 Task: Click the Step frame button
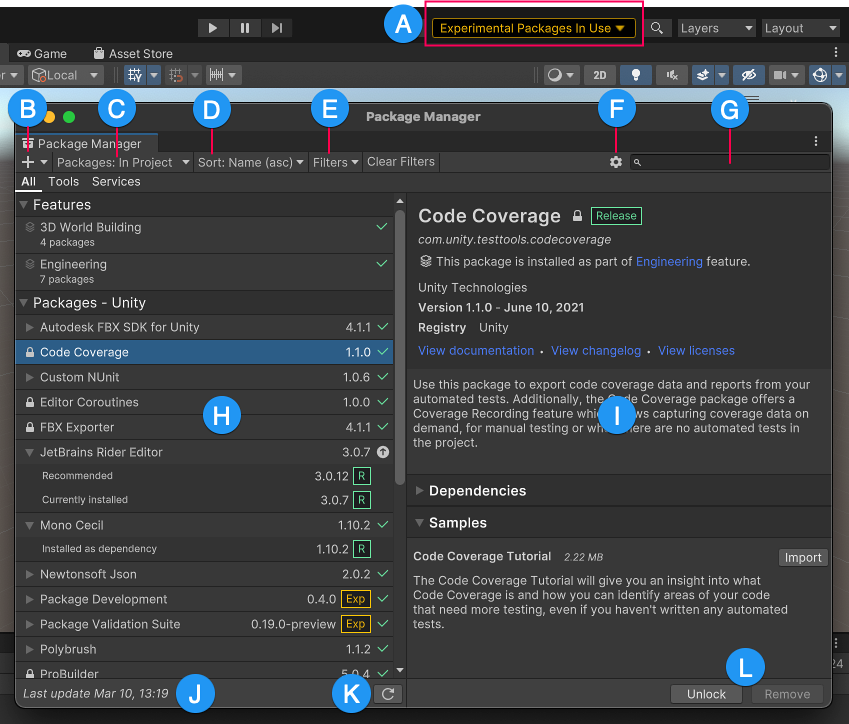(277, 28)
